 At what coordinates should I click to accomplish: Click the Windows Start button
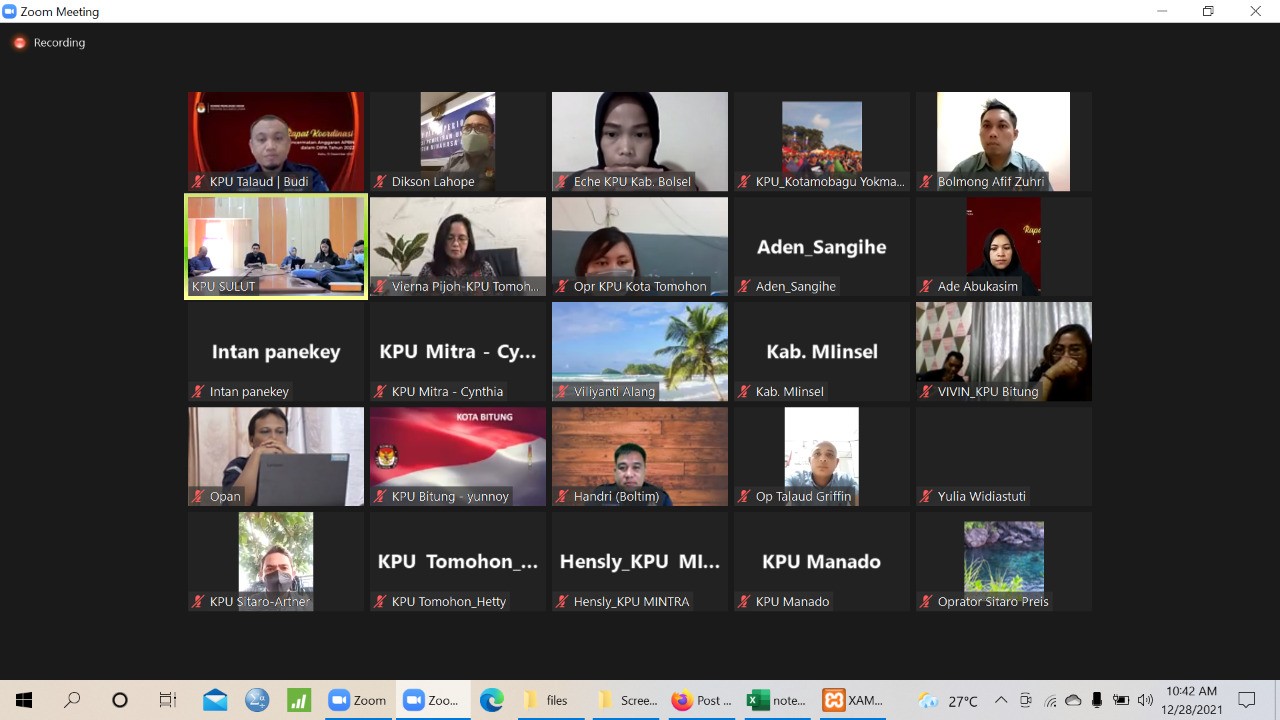[24, 700]
